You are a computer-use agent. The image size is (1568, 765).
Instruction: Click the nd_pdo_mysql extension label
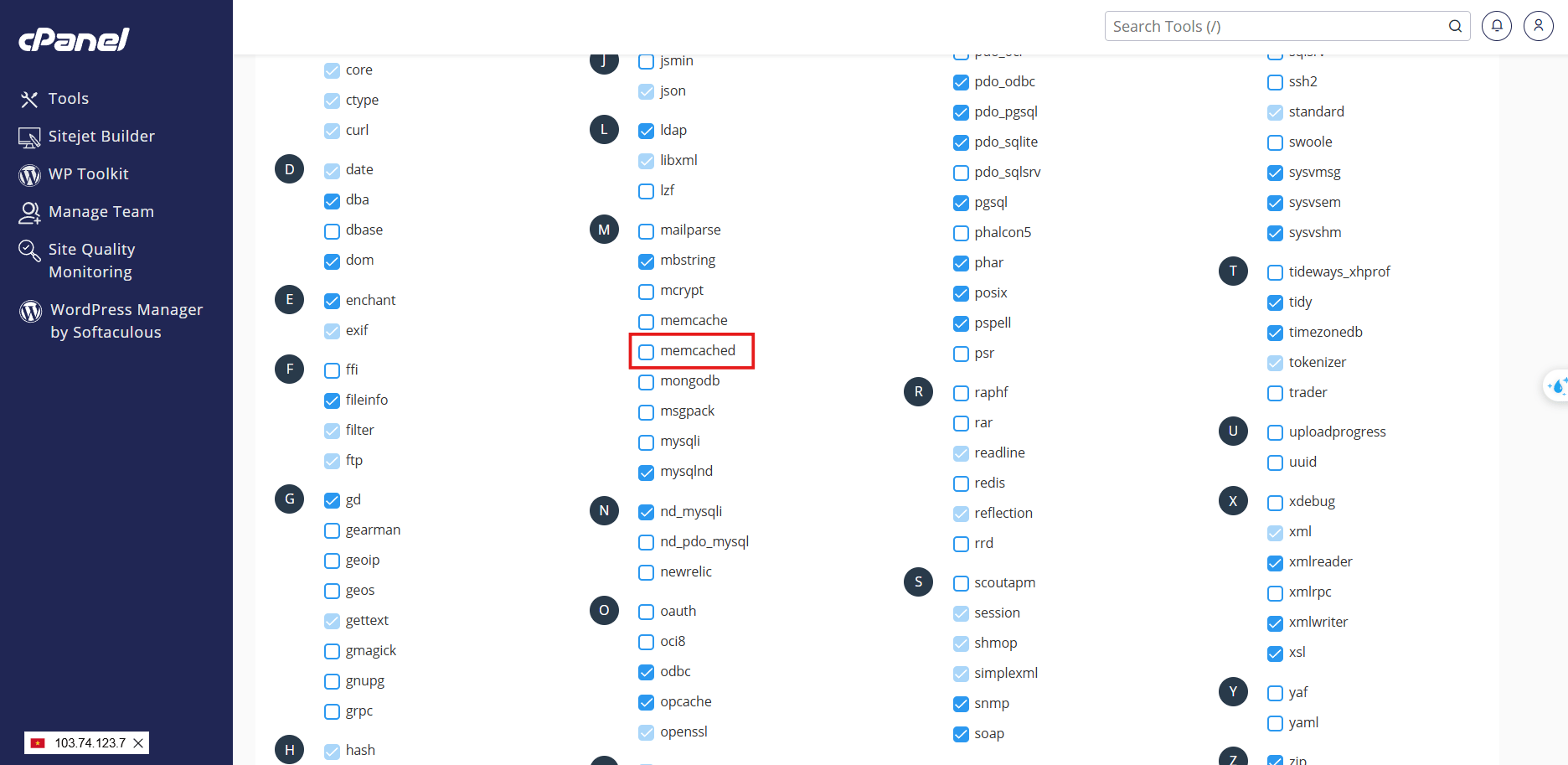coord(704,541)
